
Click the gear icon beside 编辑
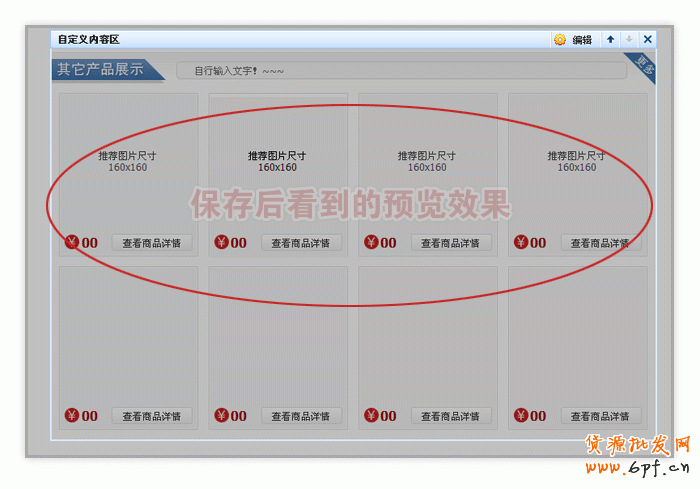coord(560,40)
